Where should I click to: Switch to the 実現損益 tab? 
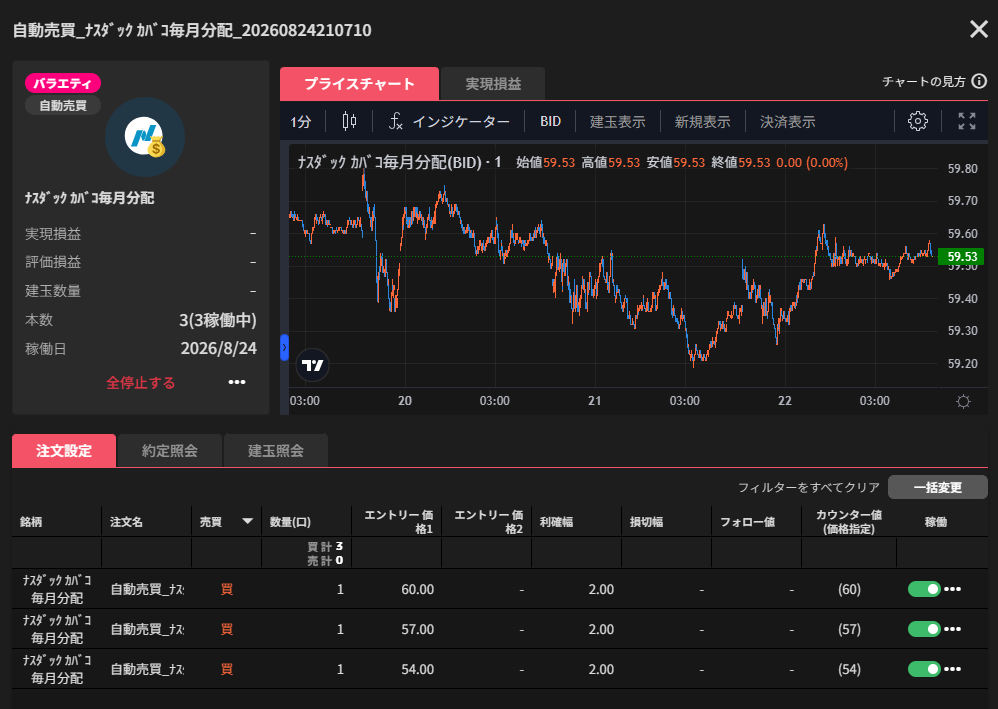click(493, 83)
